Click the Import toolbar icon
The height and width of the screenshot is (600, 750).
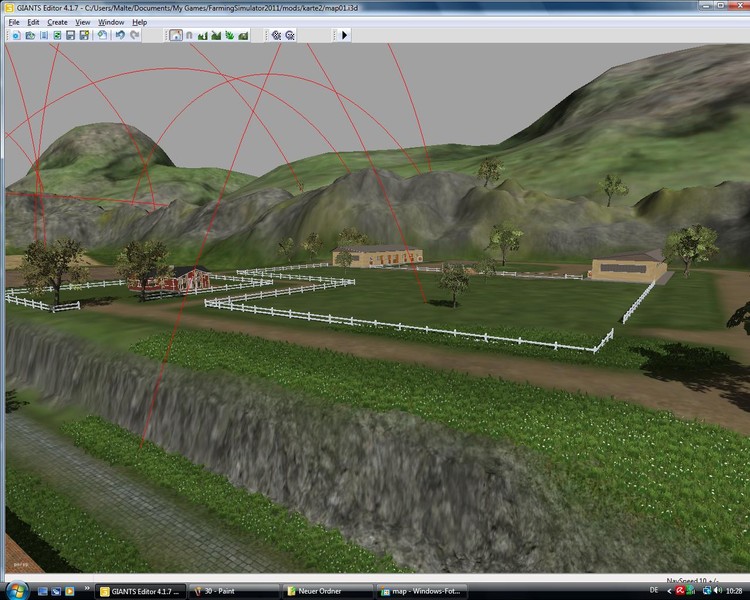(x=44, y=35)
